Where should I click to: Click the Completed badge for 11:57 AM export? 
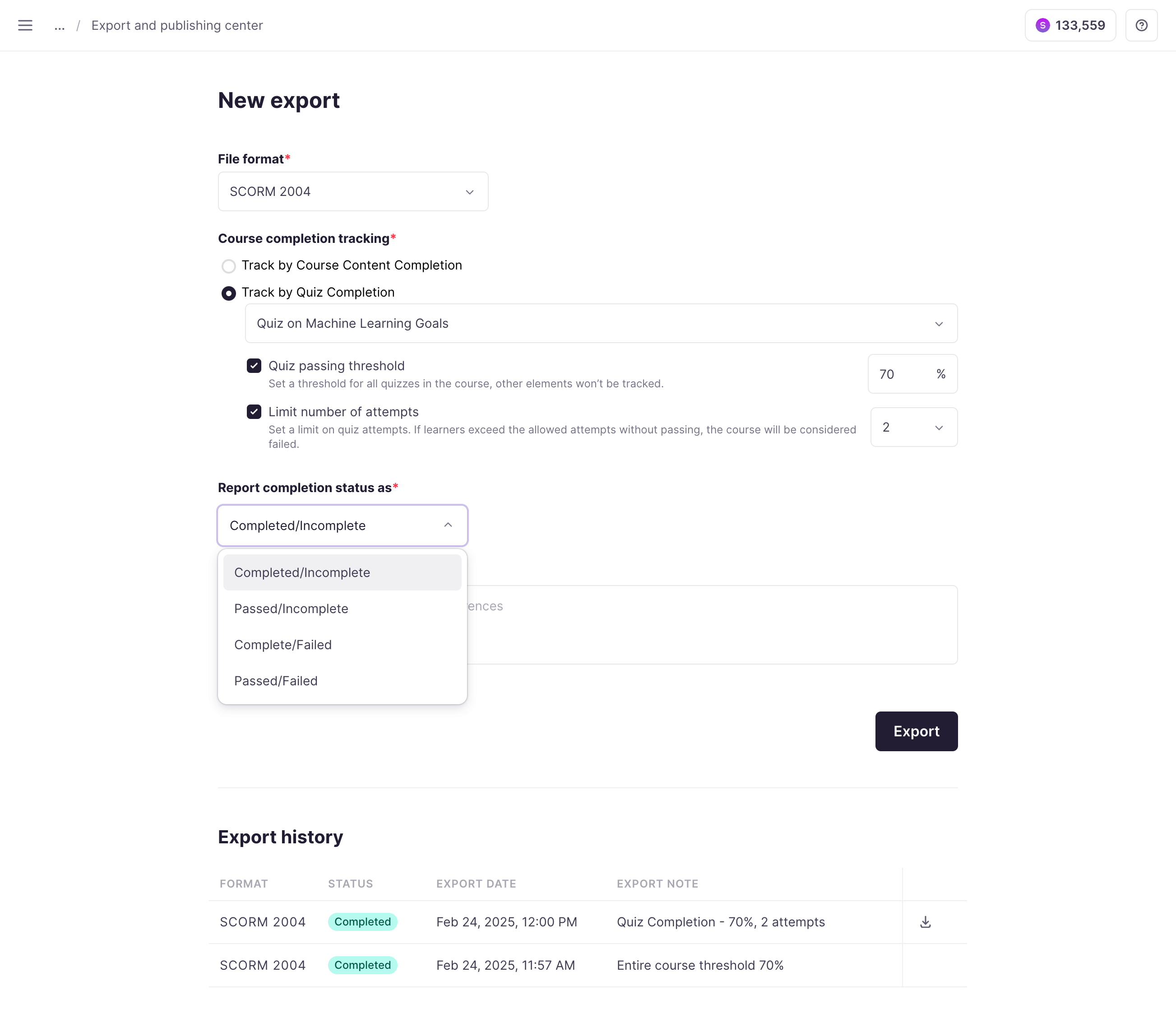[362, 965]
